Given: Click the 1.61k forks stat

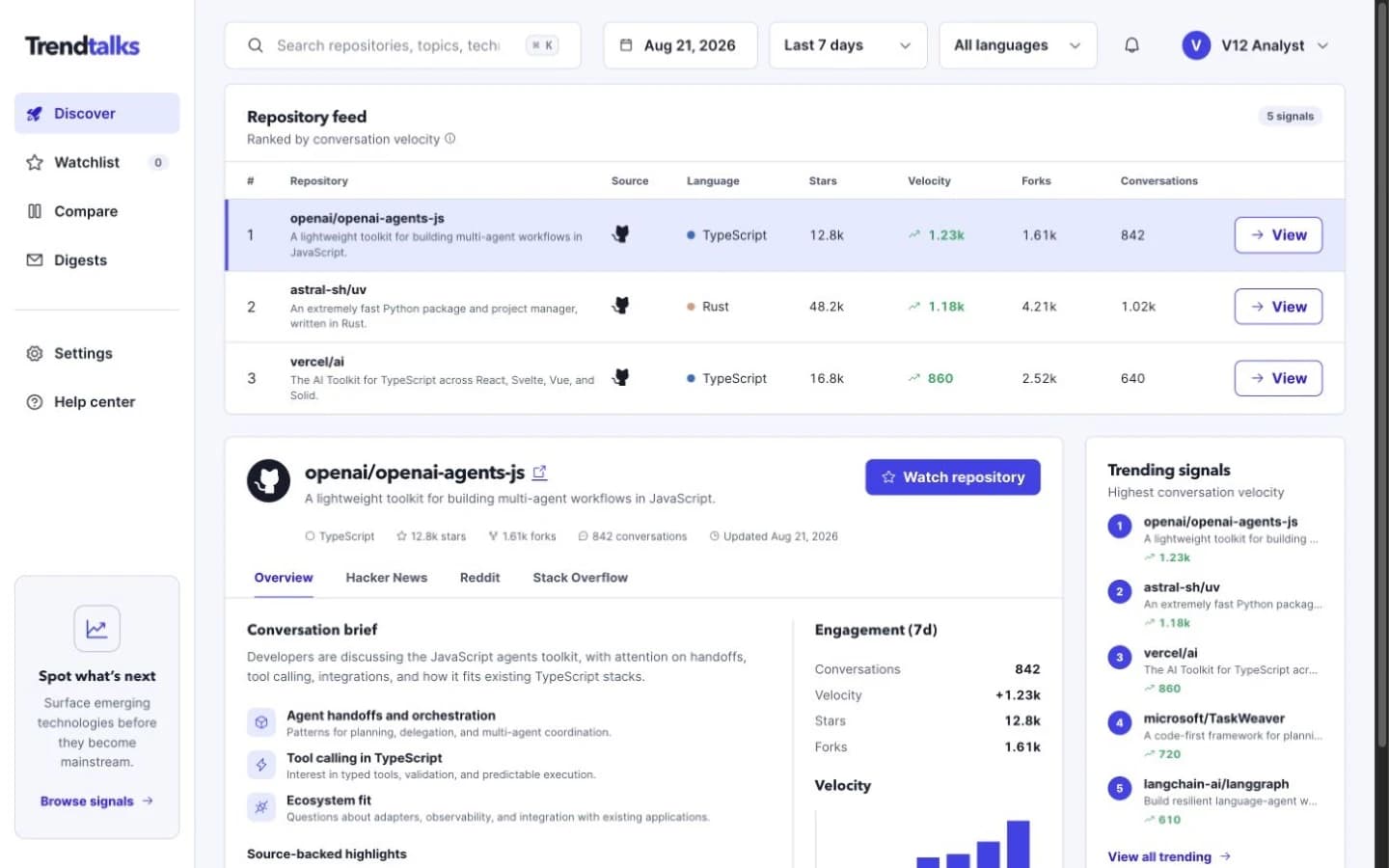Looking at the screenshot, I should click(522, 536).
